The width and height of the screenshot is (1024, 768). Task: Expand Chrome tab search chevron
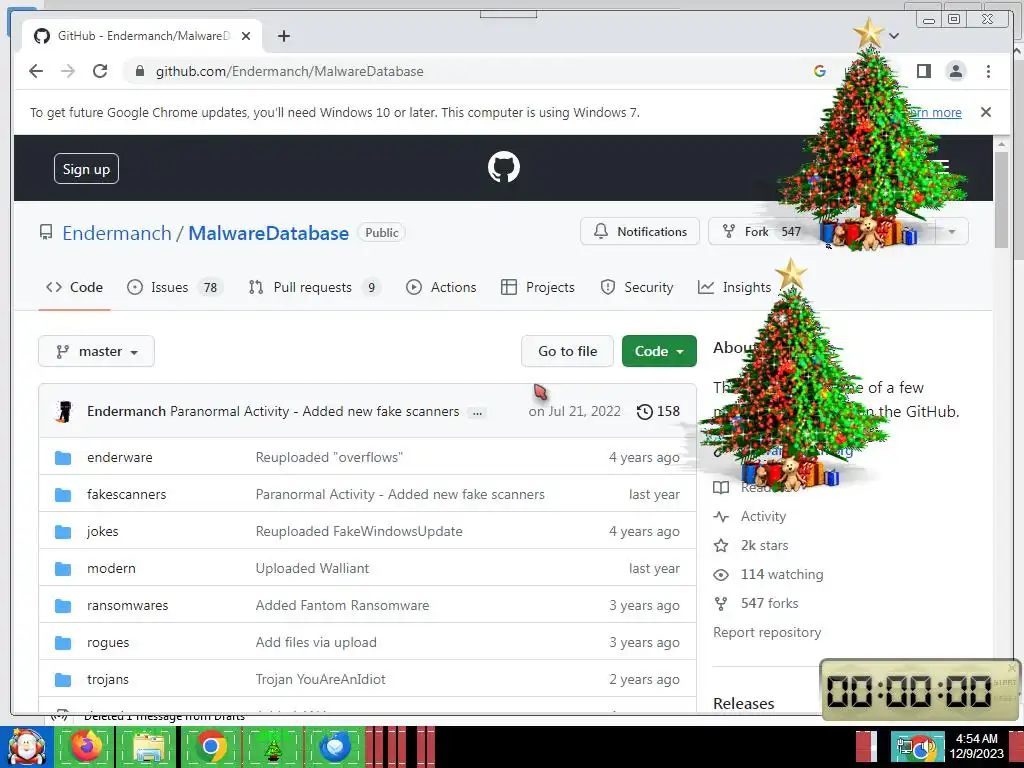tap(894, 36)
